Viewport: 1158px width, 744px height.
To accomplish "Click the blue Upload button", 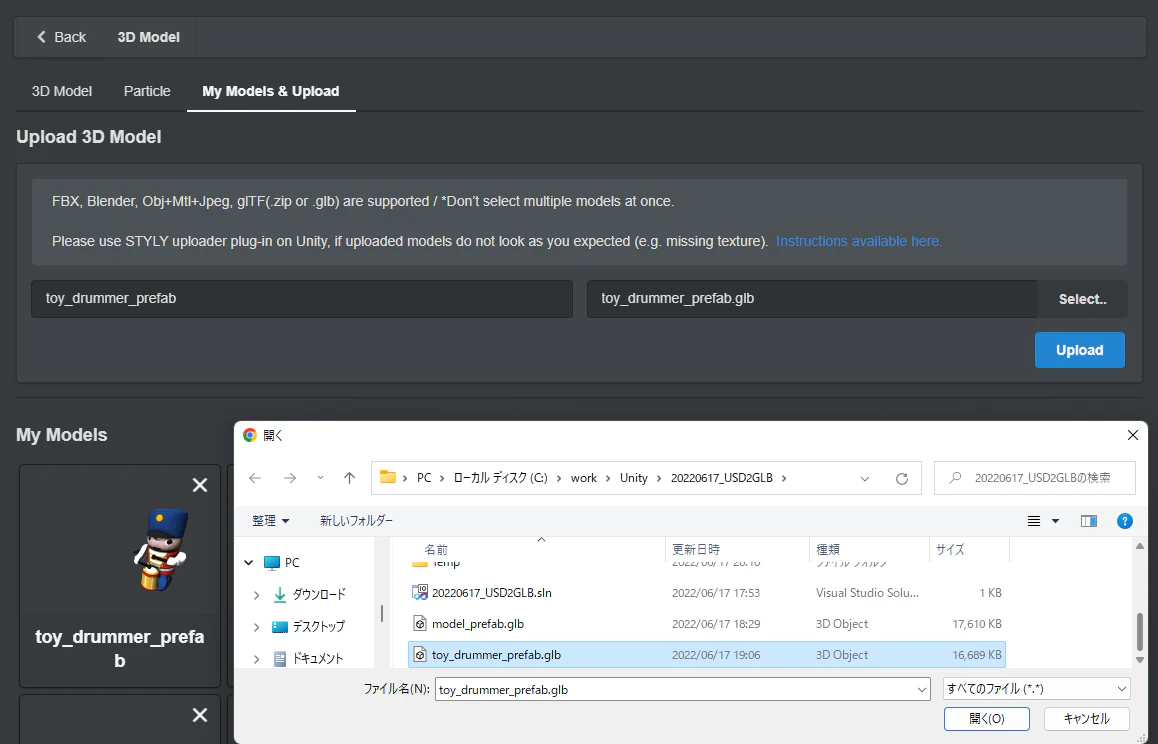I will pyautogui.click(x=1079, y=350).
